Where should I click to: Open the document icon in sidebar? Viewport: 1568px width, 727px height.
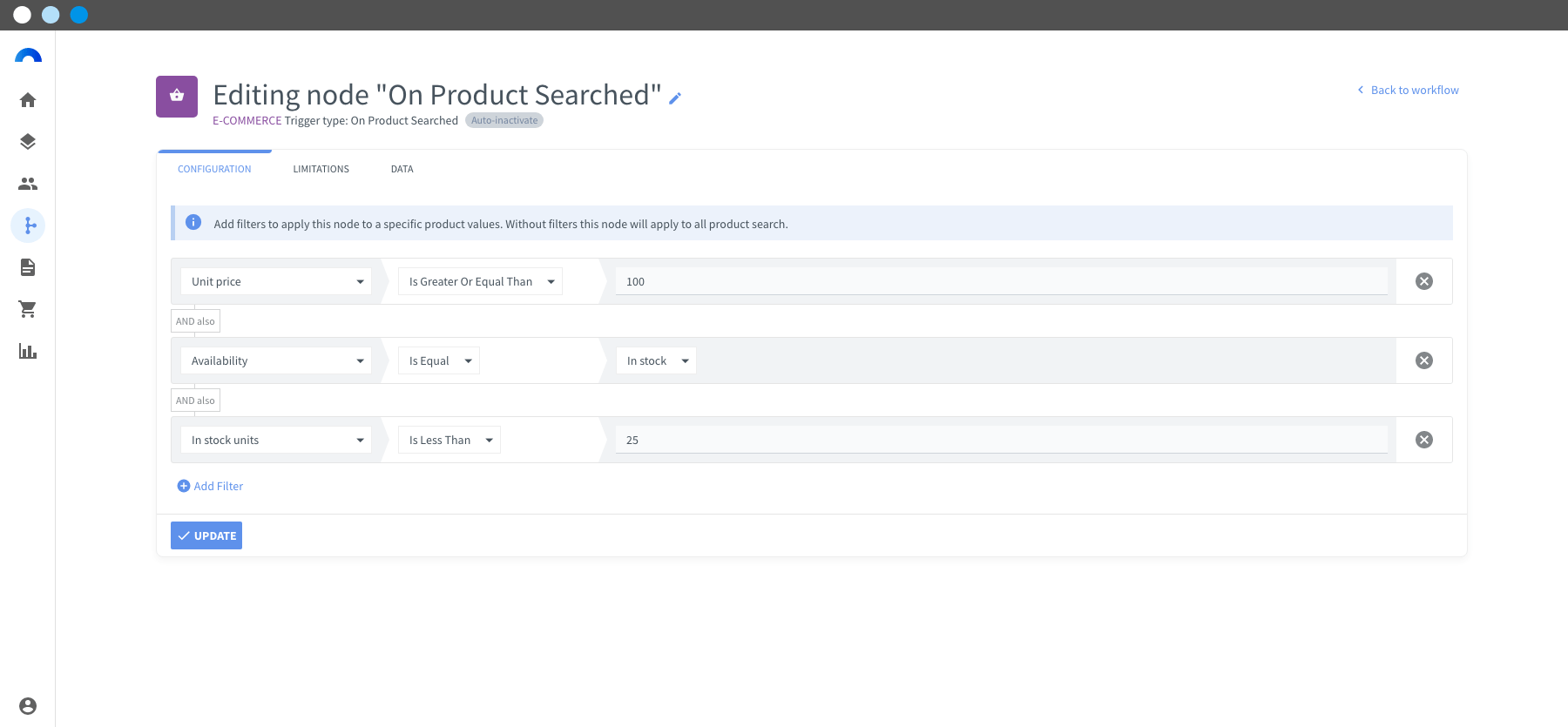[x=28, y=267]
